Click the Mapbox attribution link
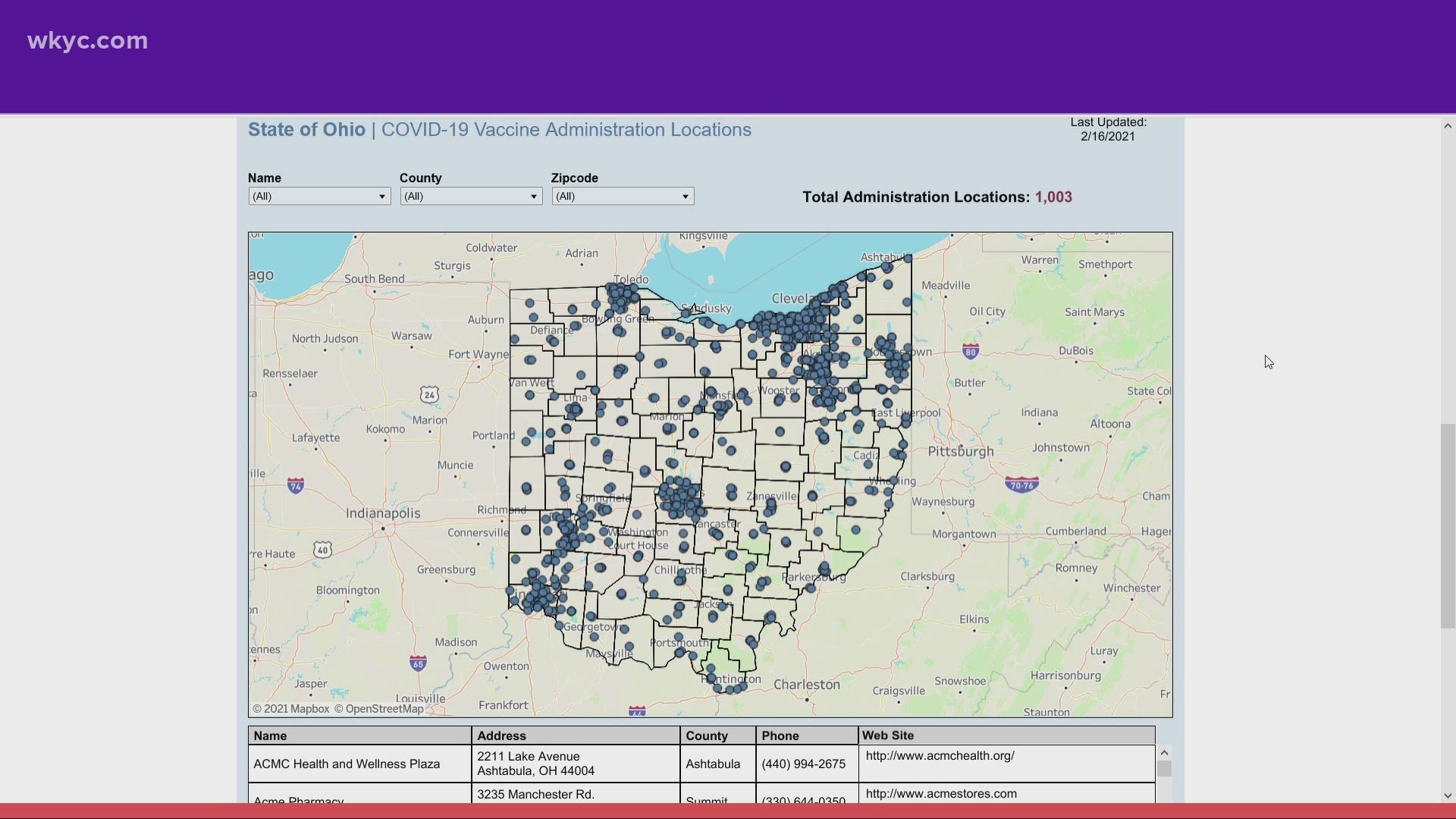 click(291, 708)
